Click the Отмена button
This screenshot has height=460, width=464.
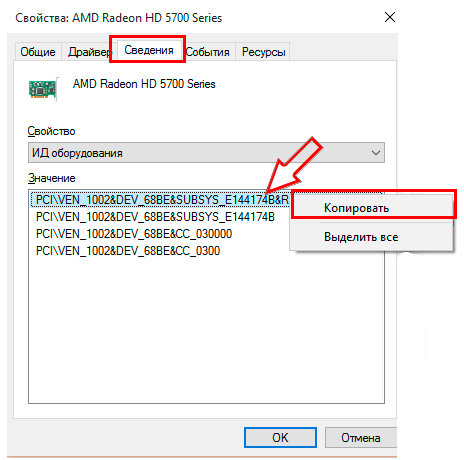tap(361, 437)
